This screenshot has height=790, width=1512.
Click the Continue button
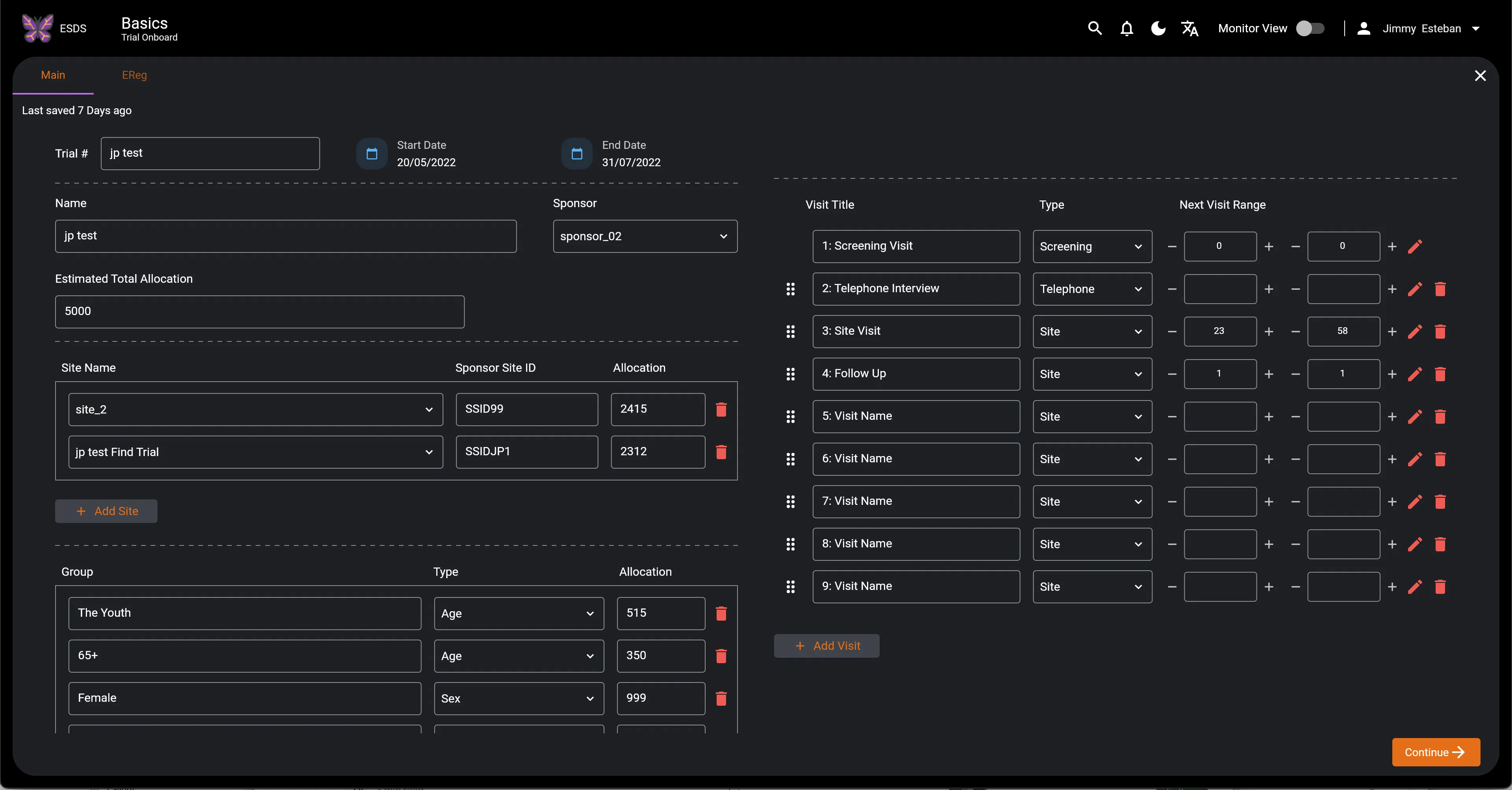[x=1436, y=753]
